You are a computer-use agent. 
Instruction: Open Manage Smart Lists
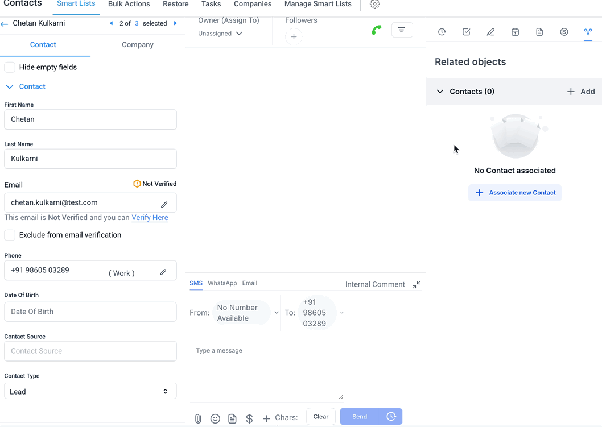pyautogui.click(x=318, y=4)
